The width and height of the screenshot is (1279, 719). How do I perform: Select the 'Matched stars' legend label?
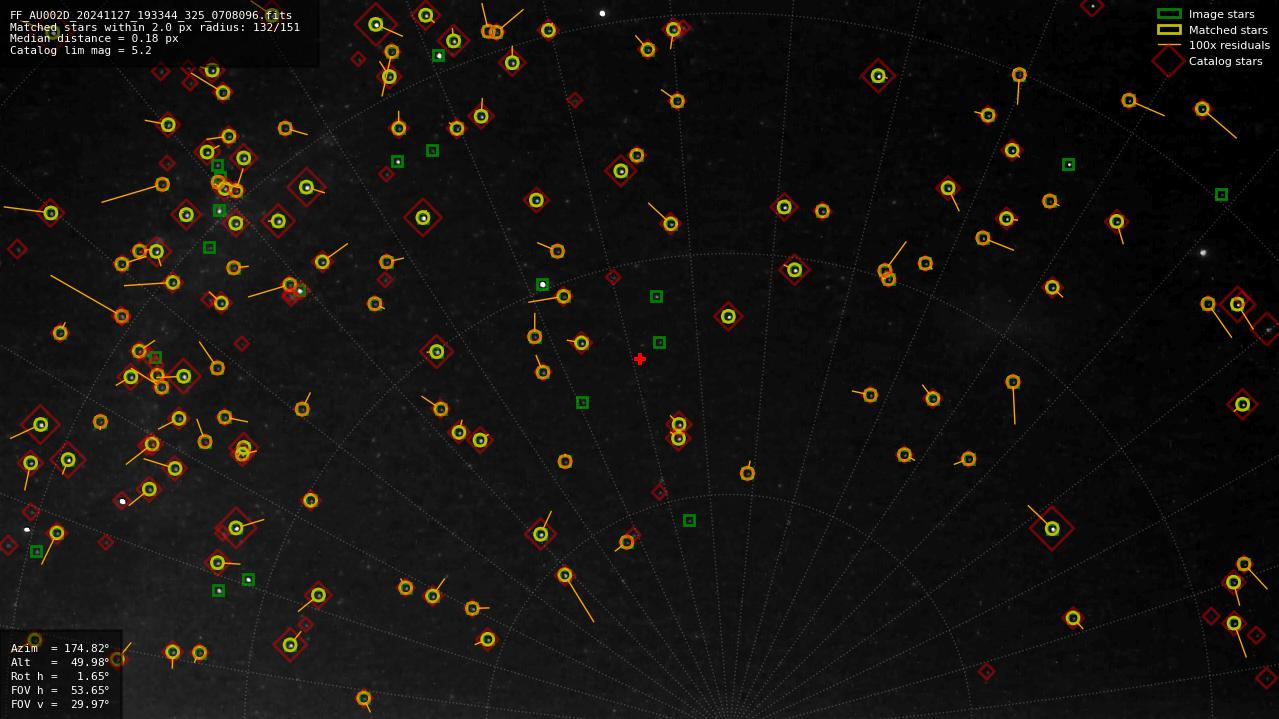coord(1228,30)
